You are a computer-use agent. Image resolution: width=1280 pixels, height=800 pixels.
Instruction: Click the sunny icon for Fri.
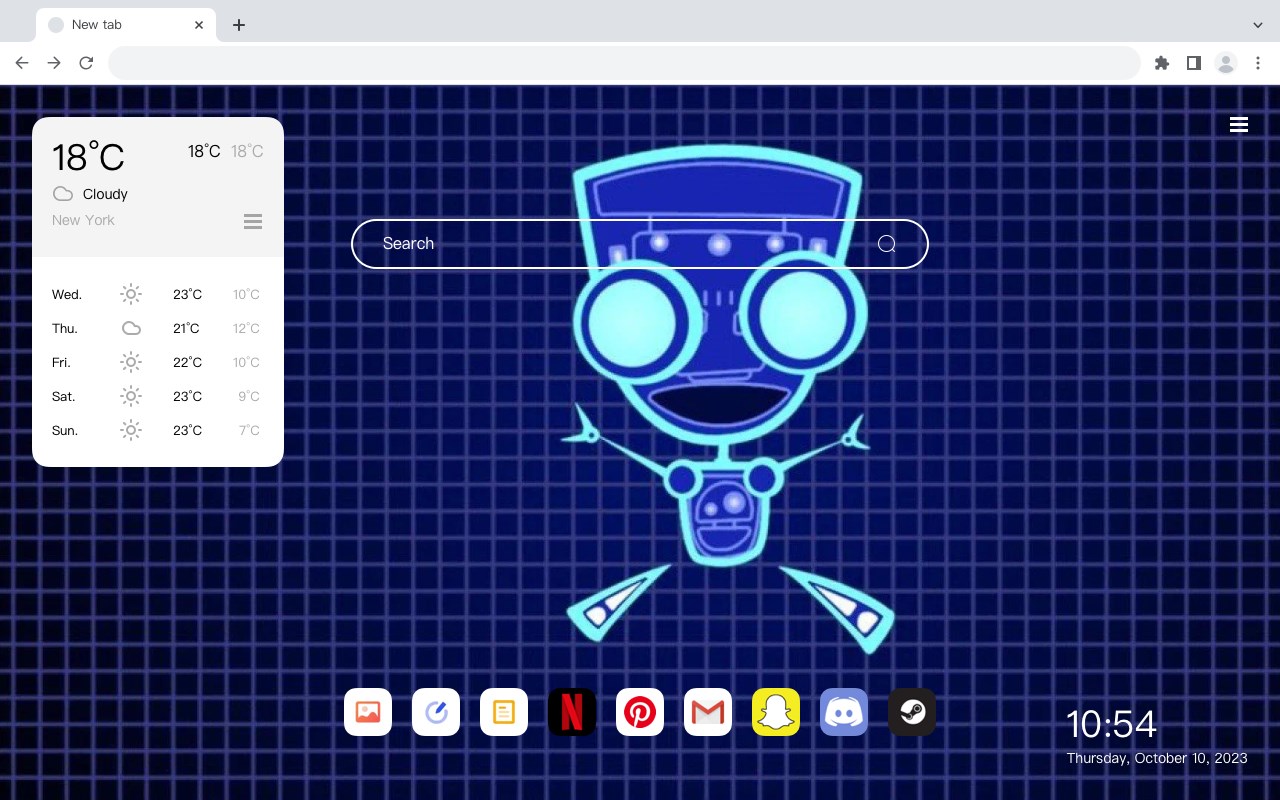coord(131,362)
